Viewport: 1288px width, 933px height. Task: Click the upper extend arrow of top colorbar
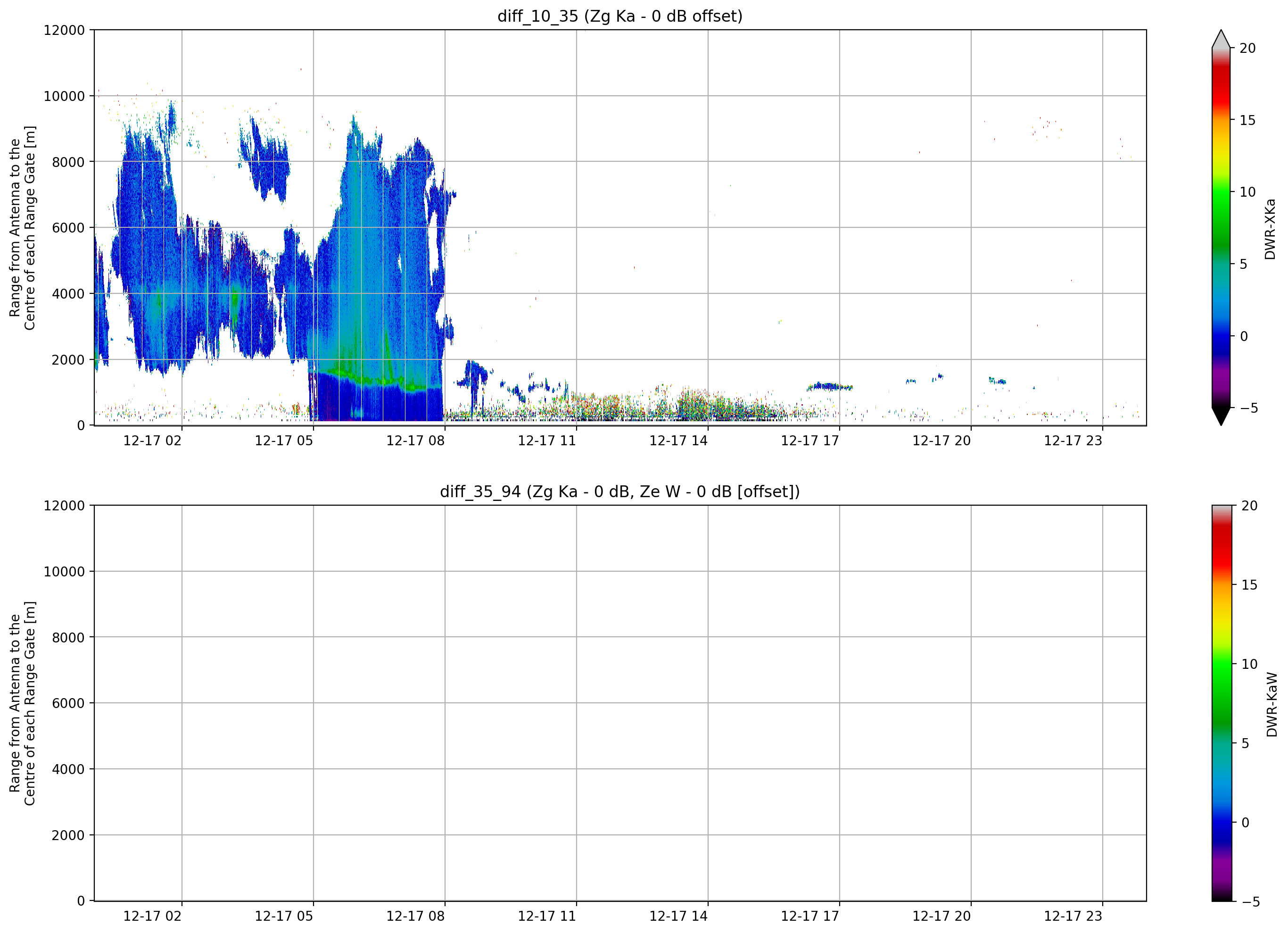tap(1221, 39)
